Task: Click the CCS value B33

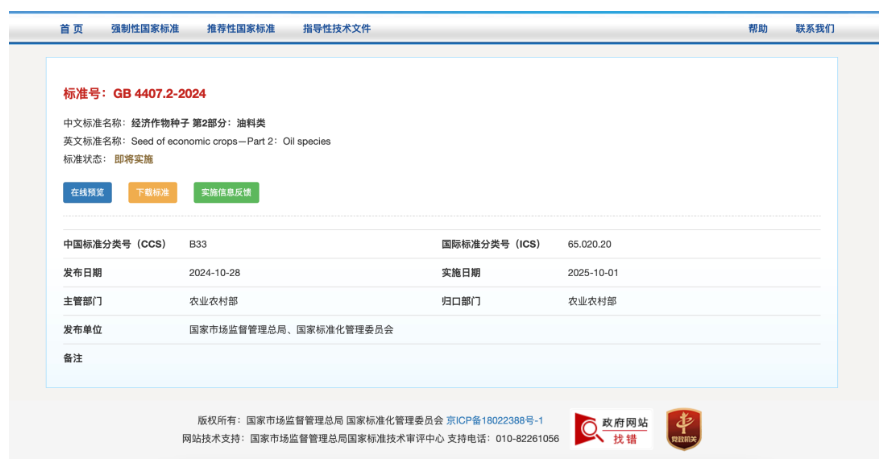Action: pyautogui.click(x=198, y=244)
